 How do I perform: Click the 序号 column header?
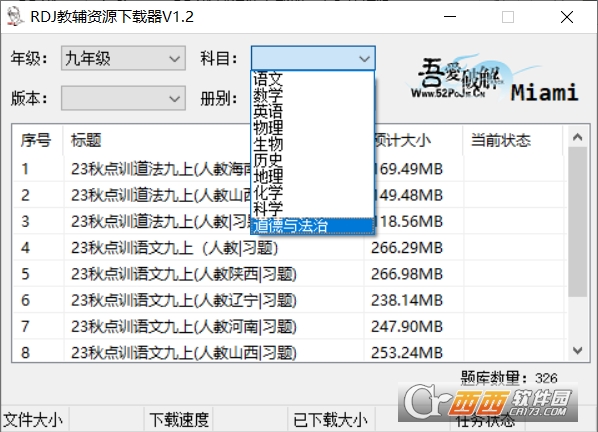click(36, 140)
